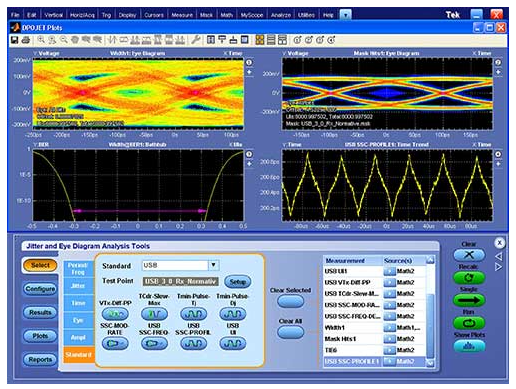The width and height of the screenshot is (516, 389).
Task: Click the green Run loop icon
Action: (469, 323)
